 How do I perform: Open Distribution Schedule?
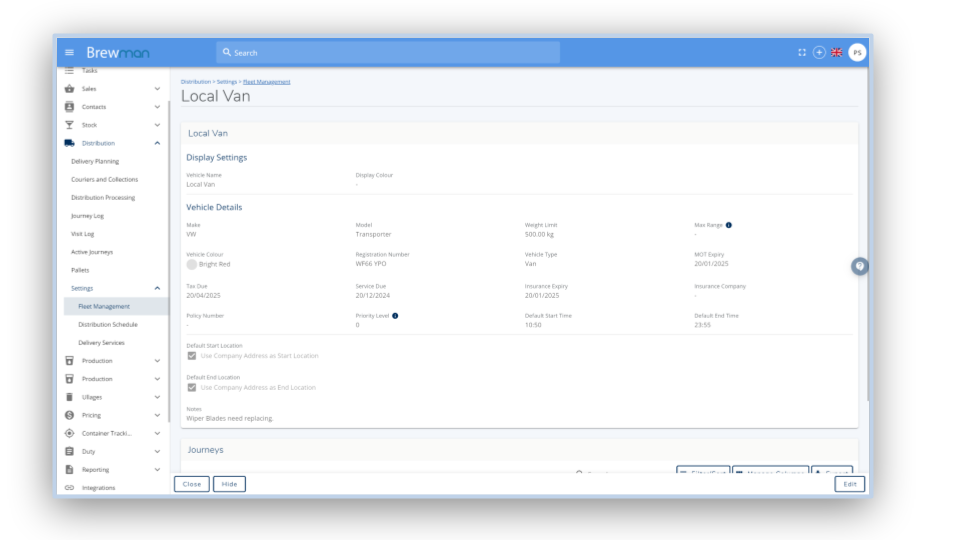(x=108, y=324)
